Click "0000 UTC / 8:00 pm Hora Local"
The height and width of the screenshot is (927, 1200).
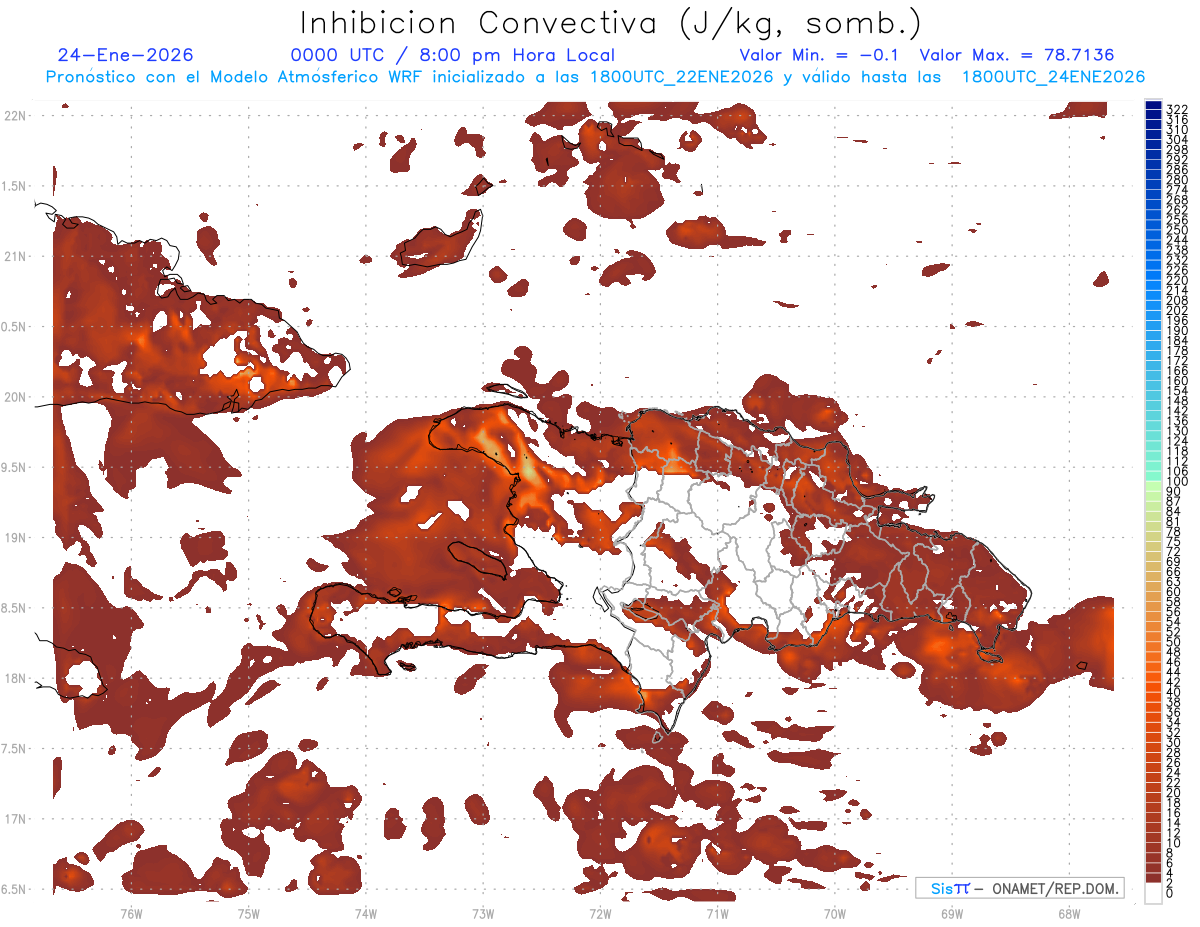452,56
